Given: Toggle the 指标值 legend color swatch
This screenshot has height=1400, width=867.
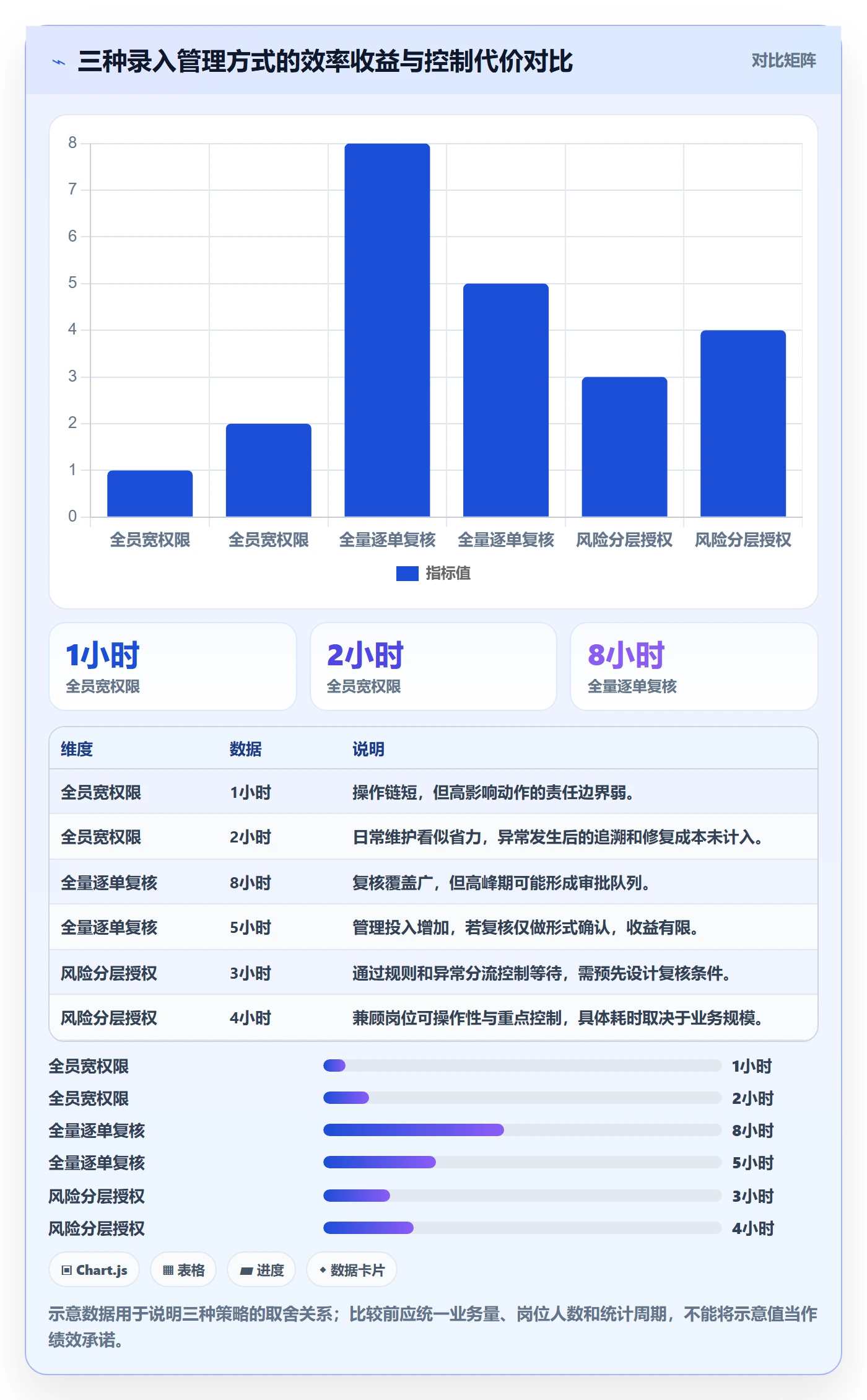Looking at the screenshot, I should click(407, 574).
